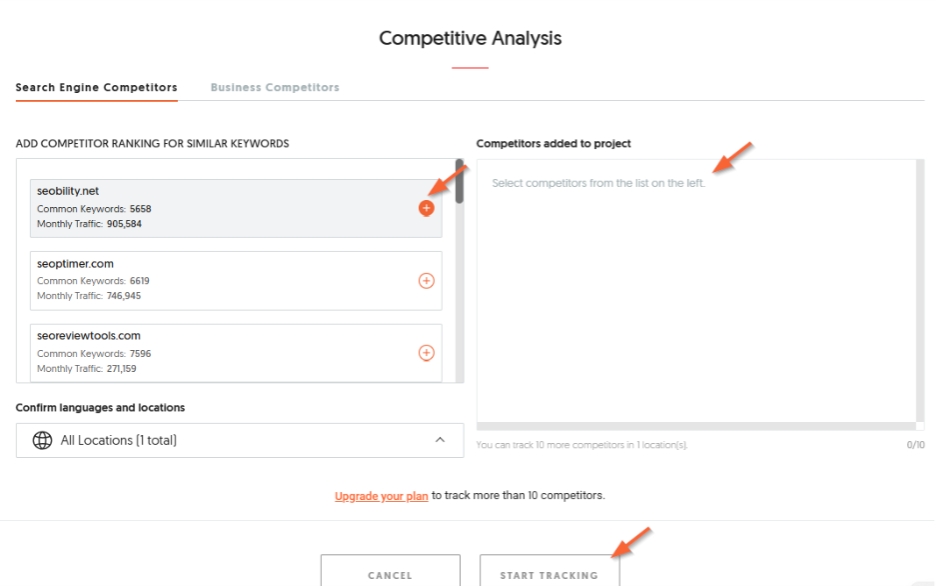The image size is (936, 586).
Task: Open the All Locations dropdown
Action: click(240, 440)
